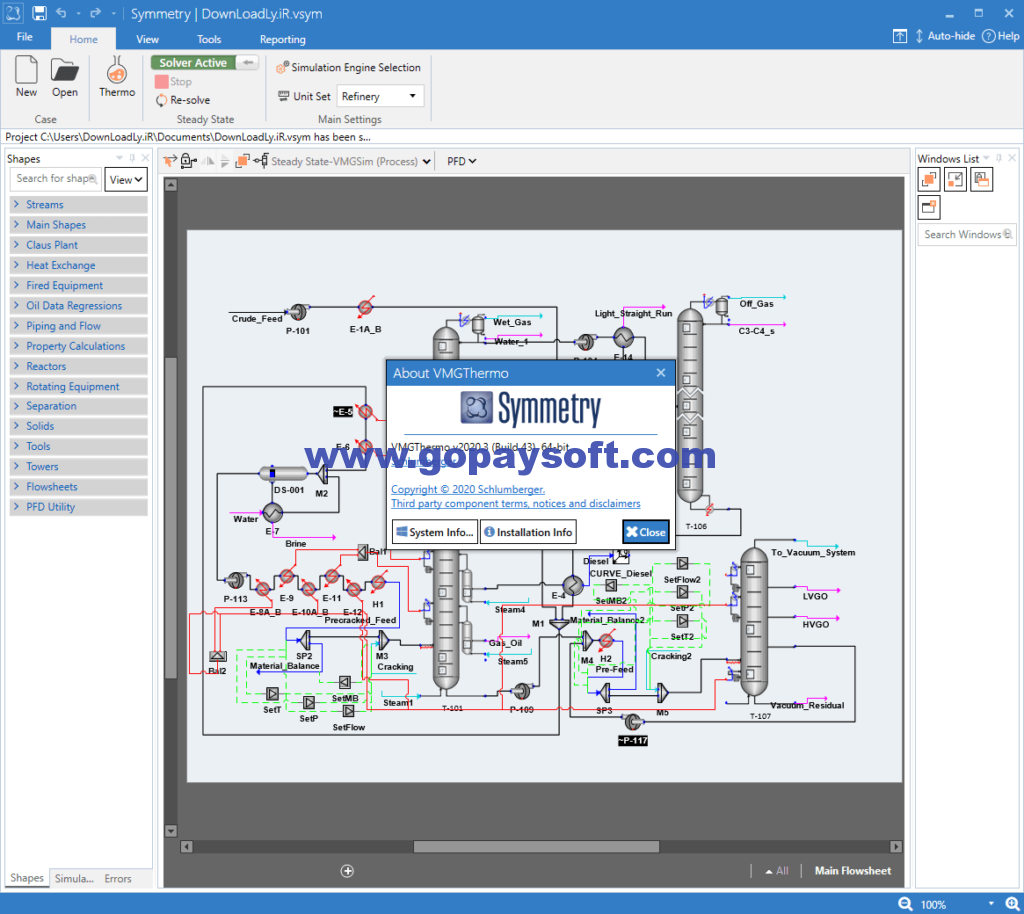Click the shrink-arrow Windows List icon

tap(955, 180)
